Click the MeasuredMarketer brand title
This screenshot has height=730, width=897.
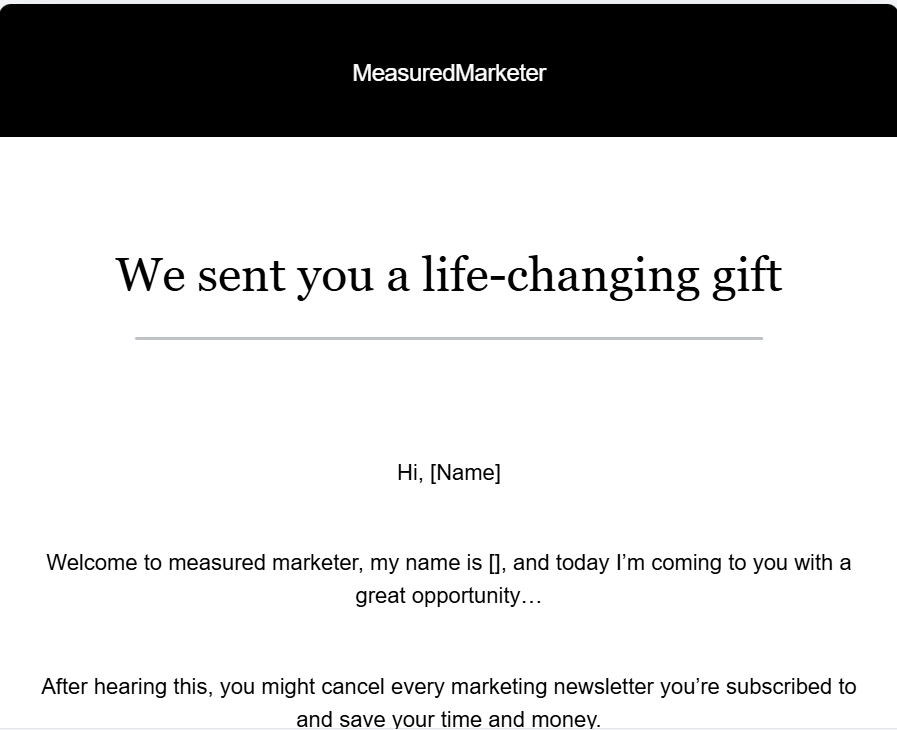click(x=449, y=73)
